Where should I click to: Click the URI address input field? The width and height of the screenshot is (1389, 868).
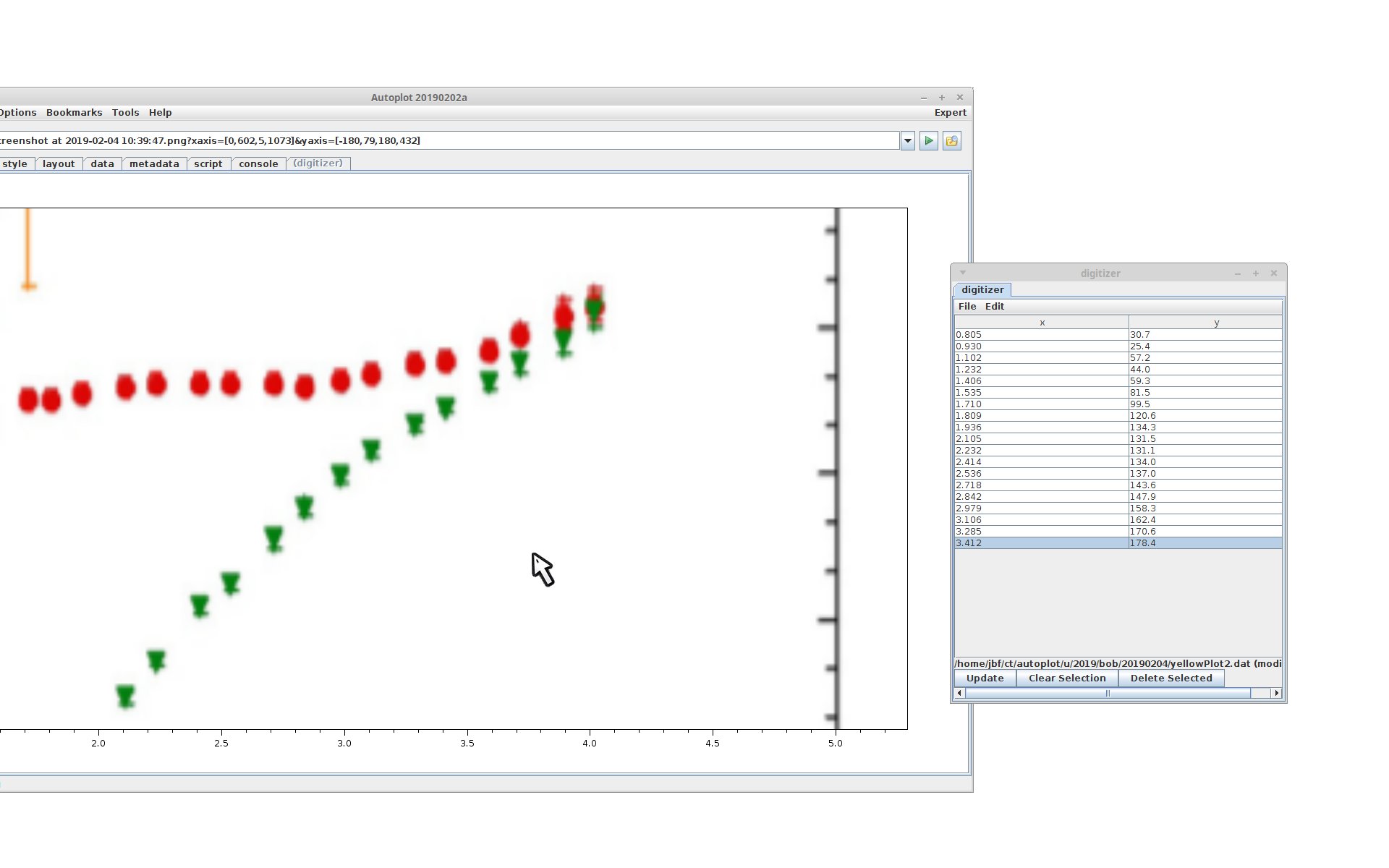click(x=449, y=141)
